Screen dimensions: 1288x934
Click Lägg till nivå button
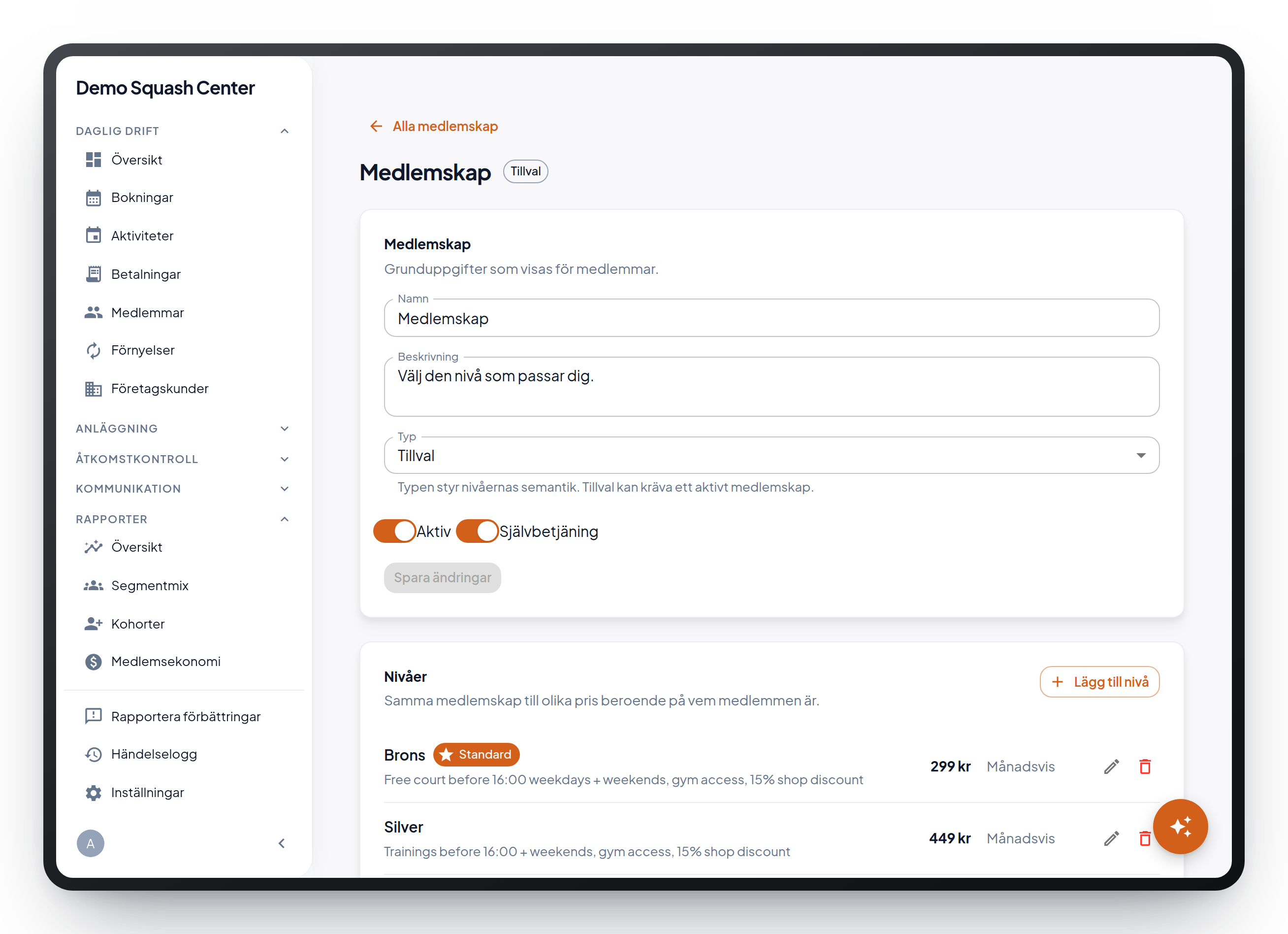pos(1099,682)
